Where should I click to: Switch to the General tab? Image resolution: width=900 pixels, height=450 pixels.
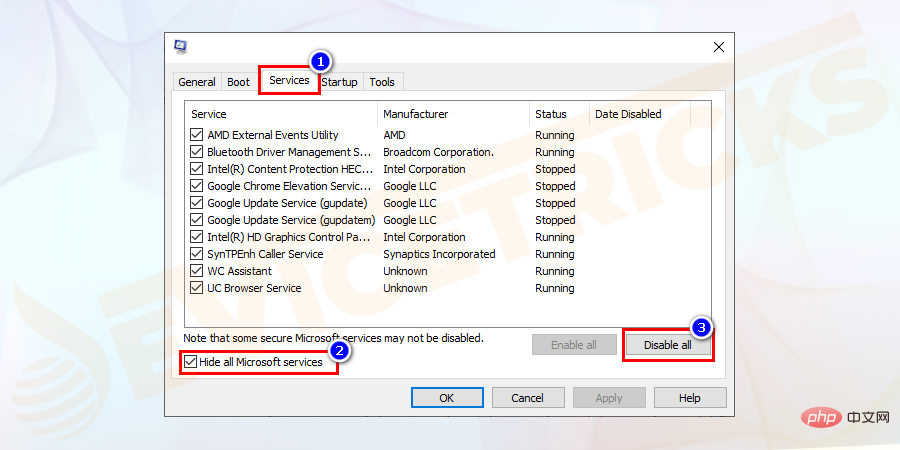point(197,82)
